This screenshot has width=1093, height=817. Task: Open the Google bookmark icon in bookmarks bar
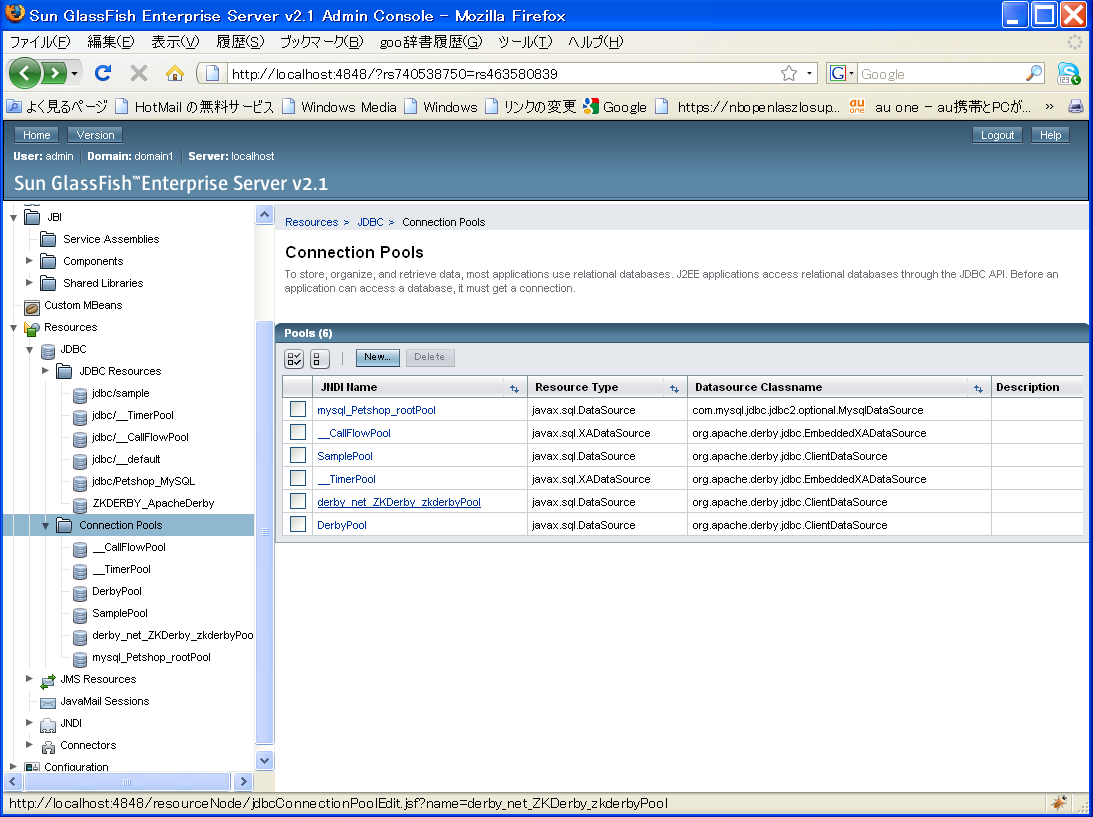(x=591, y=107)
